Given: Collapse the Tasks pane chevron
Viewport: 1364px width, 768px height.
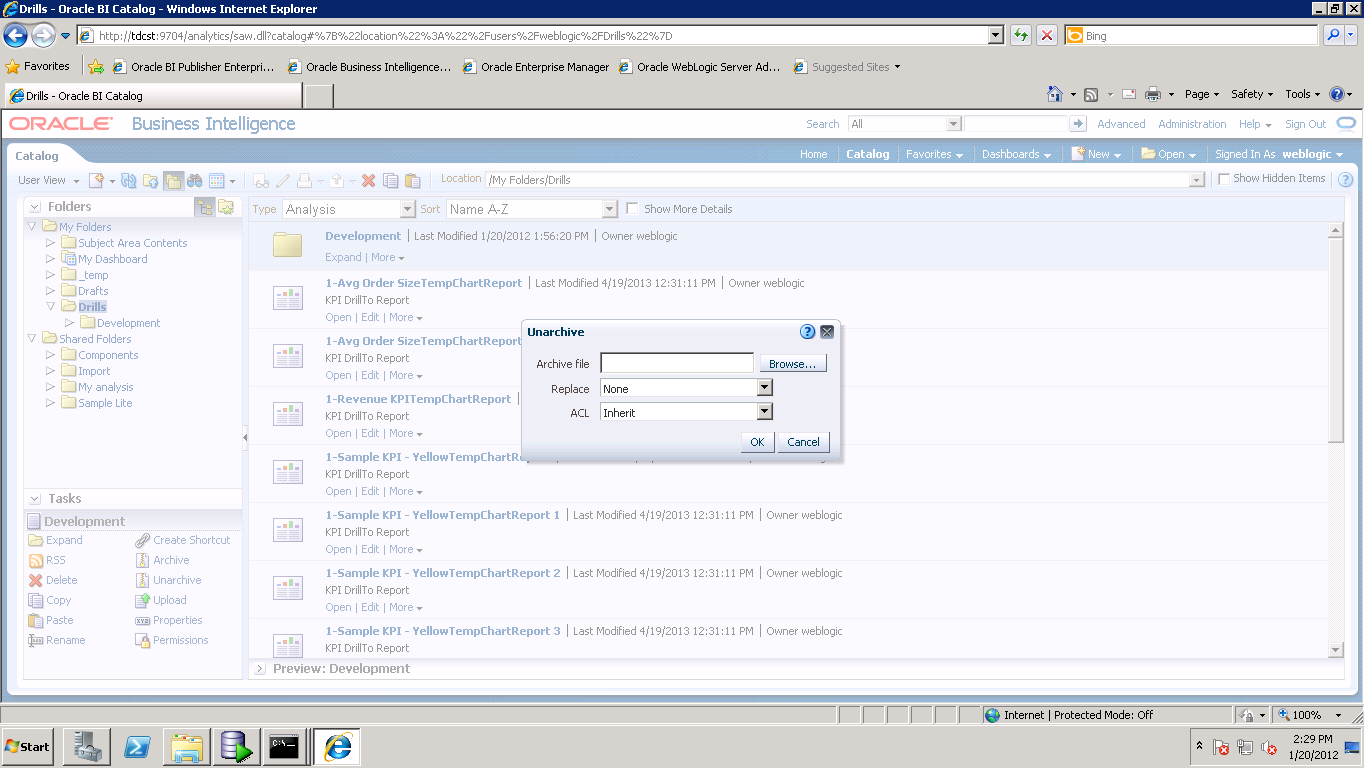Looking at the screenshot, I should point(35,499).
